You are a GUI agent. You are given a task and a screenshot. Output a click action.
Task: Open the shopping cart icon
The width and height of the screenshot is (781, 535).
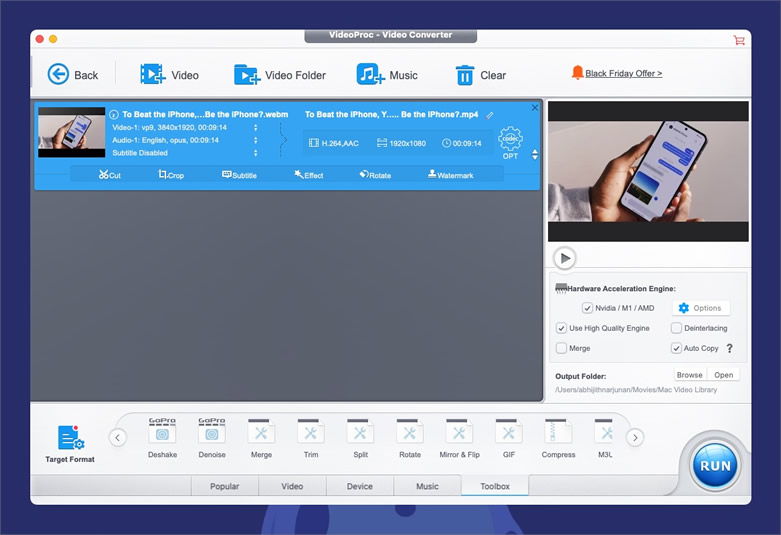click(x=739, y=40)
